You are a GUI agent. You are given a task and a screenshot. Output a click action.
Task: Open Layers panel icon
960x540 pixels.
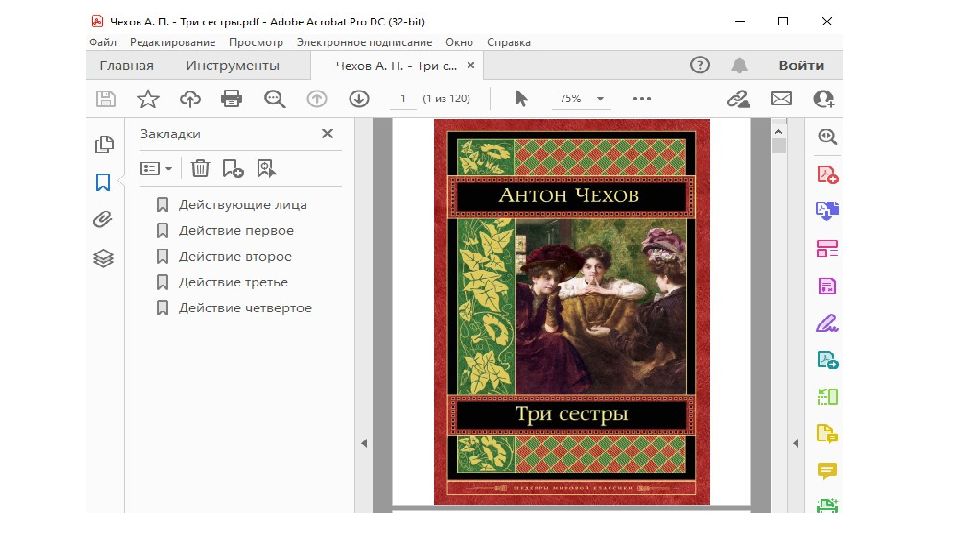pos(103,258)
